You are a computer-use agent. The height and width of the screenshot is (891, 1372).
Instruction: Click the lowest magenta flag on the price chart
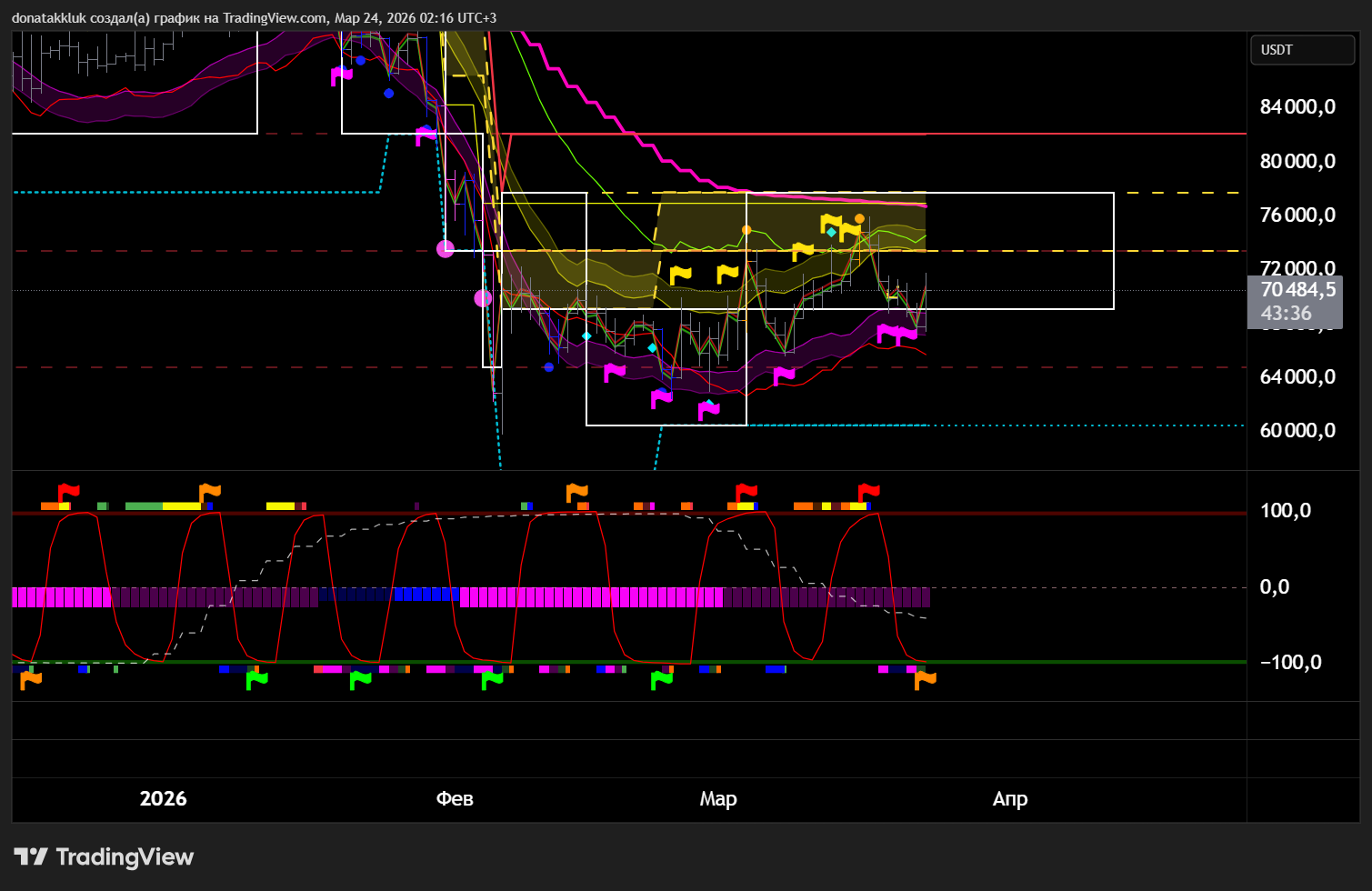pyautogui.click(x=708, y=412)
